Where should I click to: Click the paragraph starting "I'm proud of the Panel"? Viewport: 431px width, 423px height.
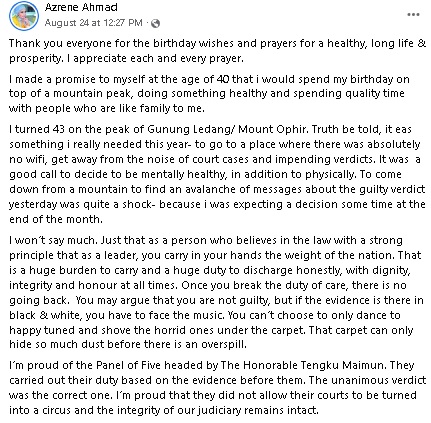pos(217,387)
